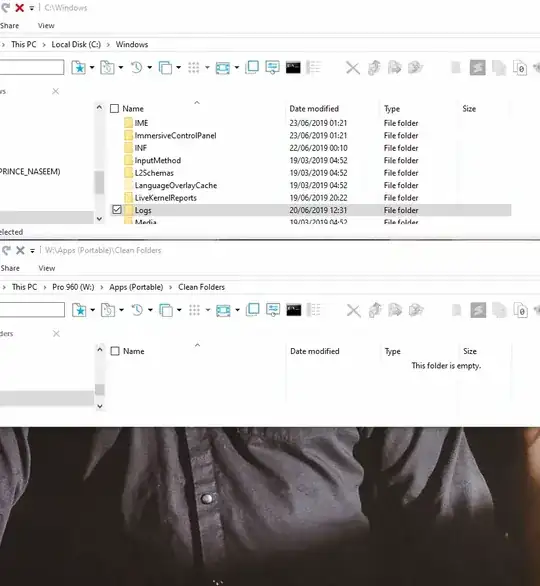Viewport: 540px width, 586px height.
Task: Click the X delete icon in Clean Folders toolbar
Action: [x=353, y=311]
